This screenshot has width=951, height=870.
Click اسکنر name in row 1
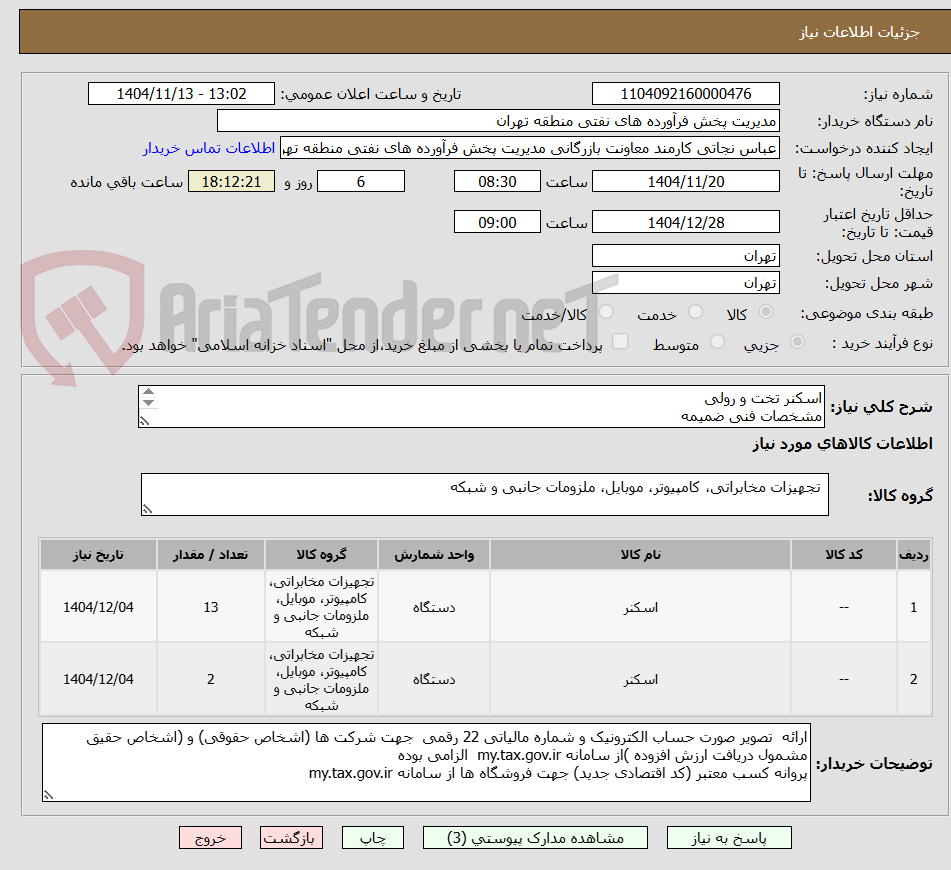(640, 607)
